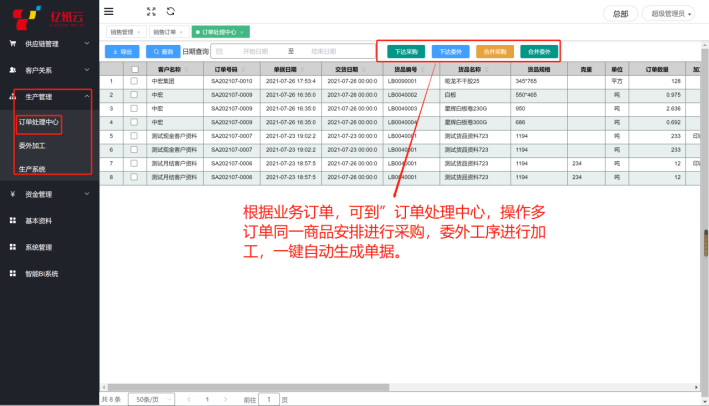Viewport: 709px width, 406px height.
Task: Close the 销售订单 tab with its x
Action: (180, 32)
